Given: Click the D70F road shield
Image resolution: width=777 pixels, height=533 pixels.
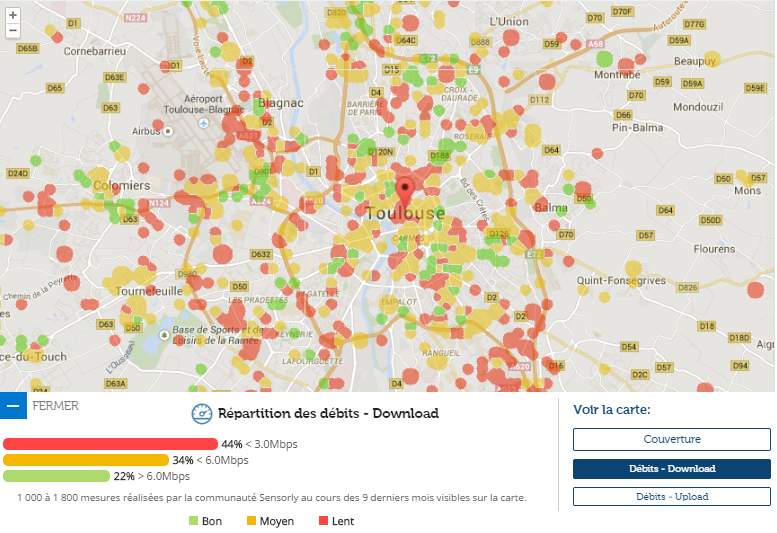Looking at the screenshot, I should (x=622, y=11).
